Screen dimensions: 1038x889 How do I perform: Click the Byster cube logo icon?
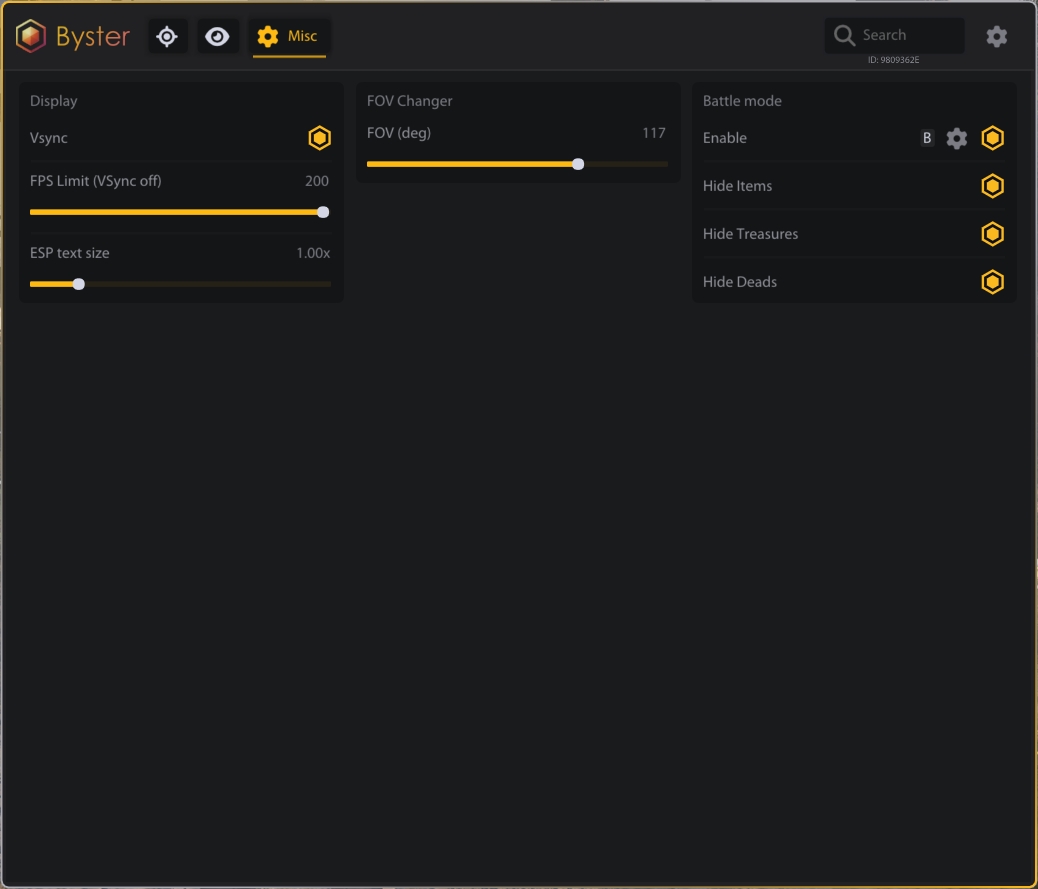point(30,36)
